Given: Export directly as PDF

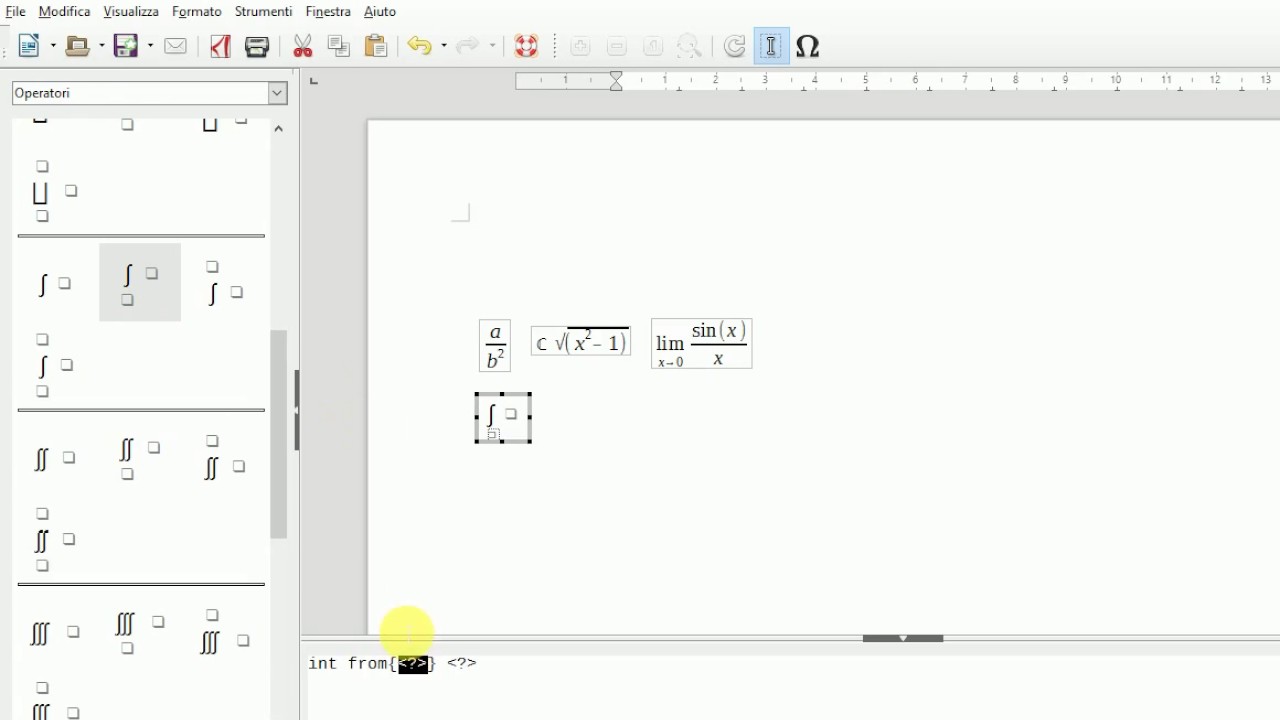Looking at the screenshot, I should pos(220,46).
